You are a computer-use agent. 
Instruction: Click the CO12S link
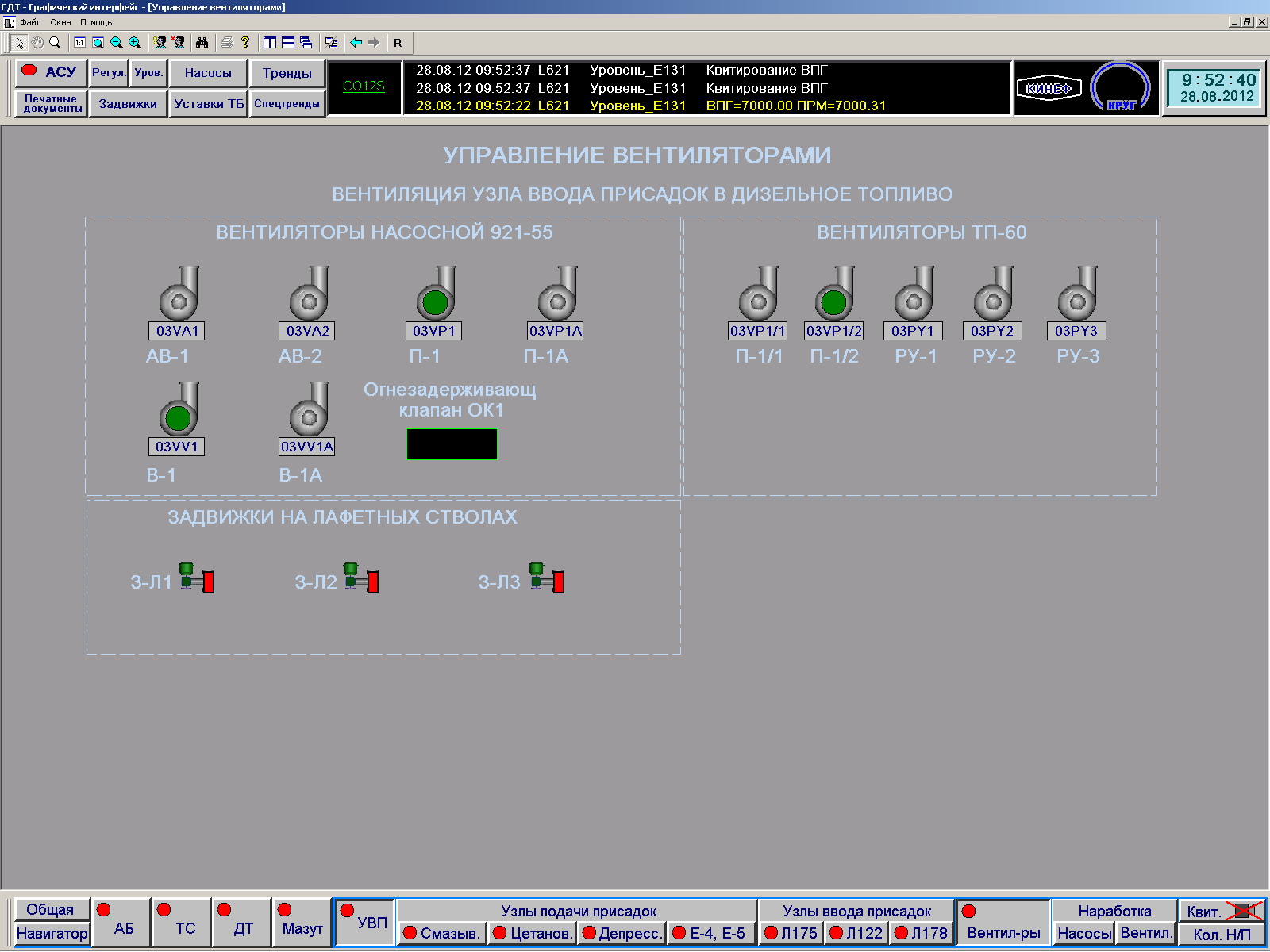pos(364,86)
